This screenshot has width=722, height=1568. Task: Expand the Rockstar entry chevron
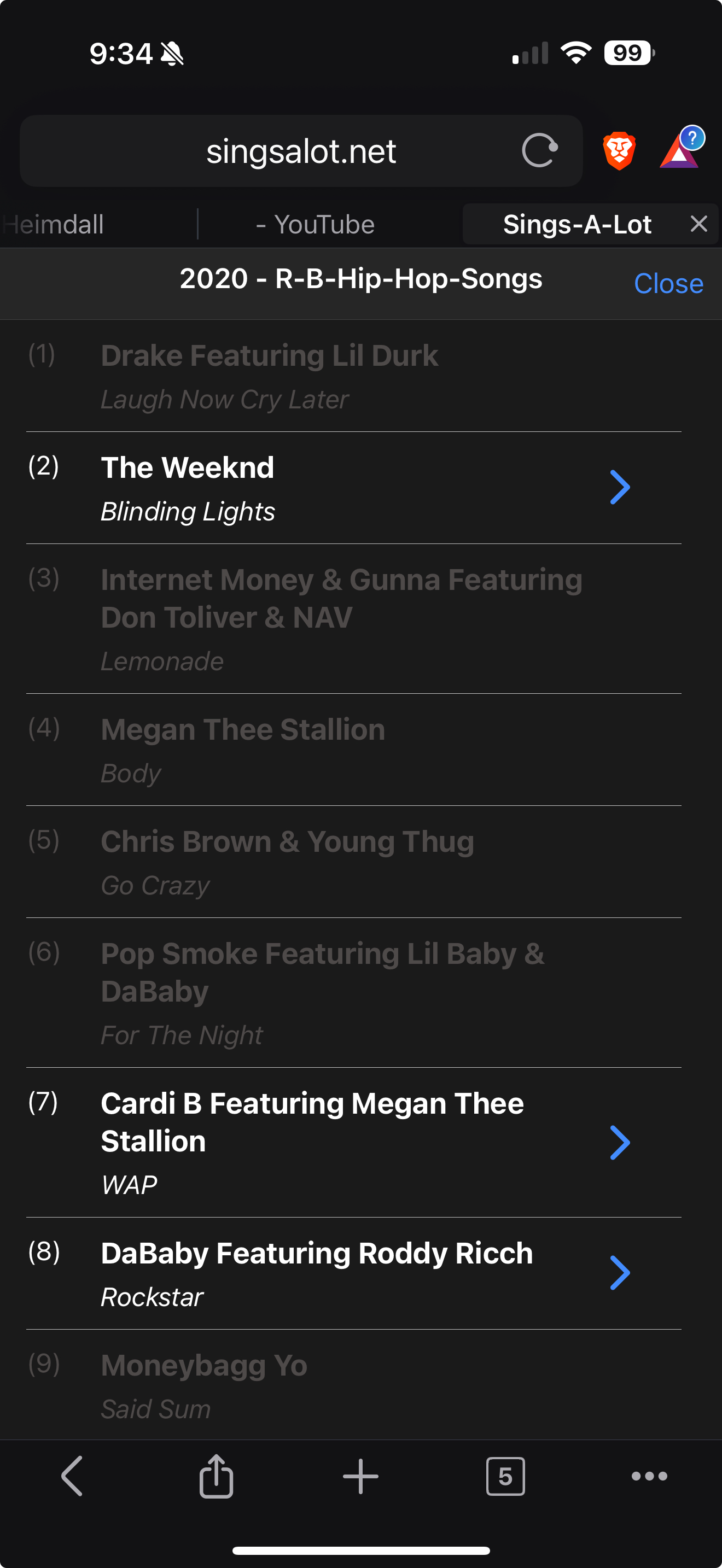(x=620, y=1273)
